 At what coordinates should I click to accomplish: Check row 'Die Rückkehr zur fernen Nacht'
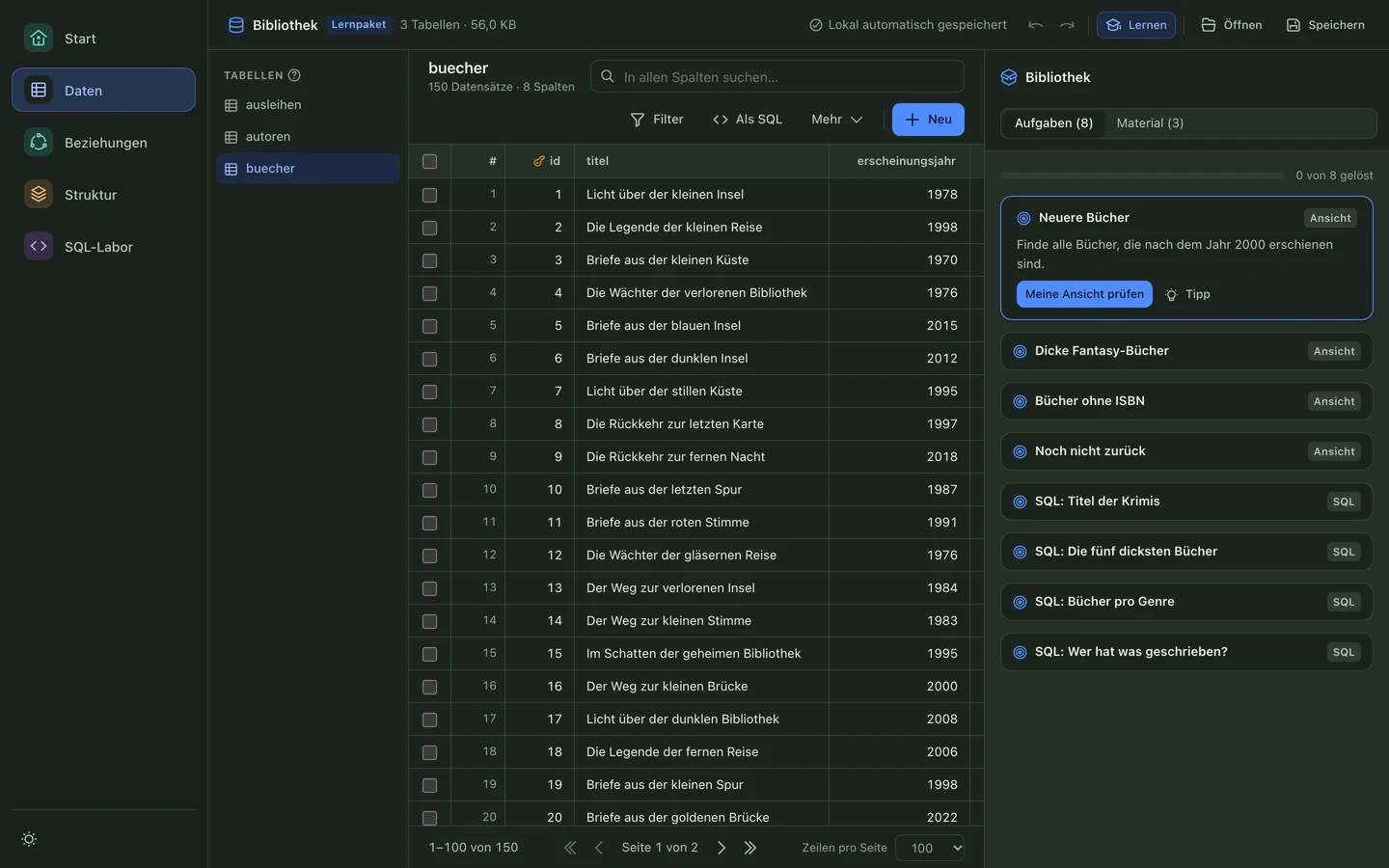[430, 457]
